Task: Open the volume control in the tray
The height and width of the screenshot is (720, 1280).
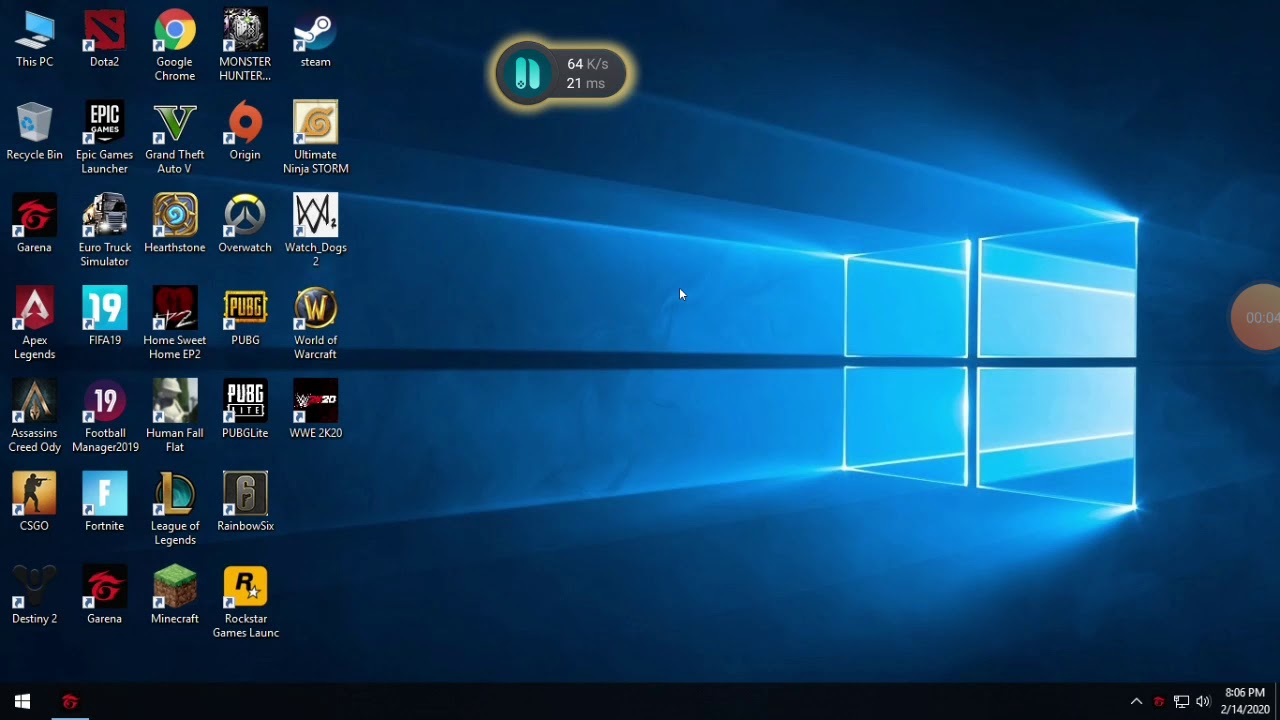Action: pos(1203,701)
